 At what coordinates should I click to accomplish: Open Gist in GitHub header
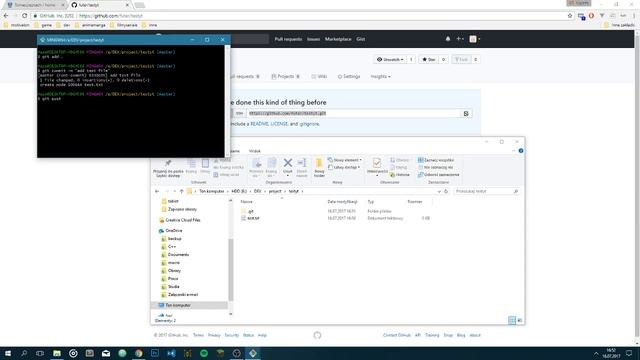coord(361,39)
